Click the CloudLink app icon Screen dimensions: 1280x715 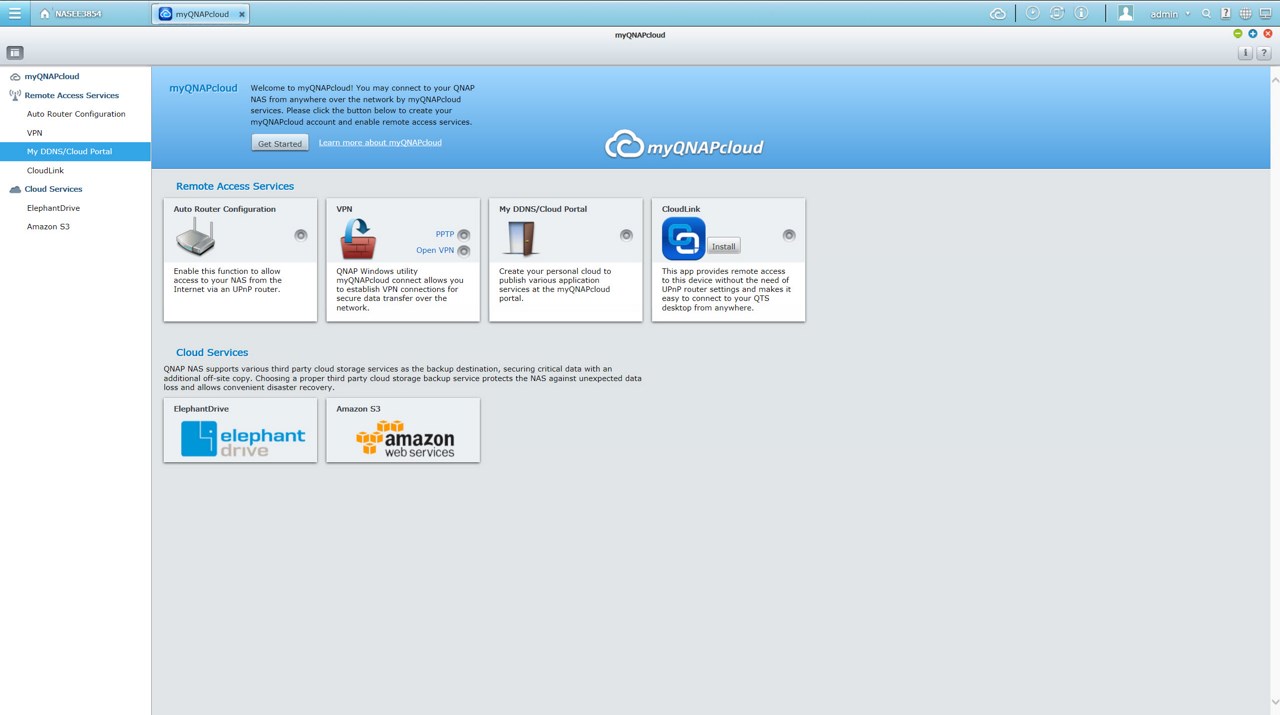coord(684,239)
